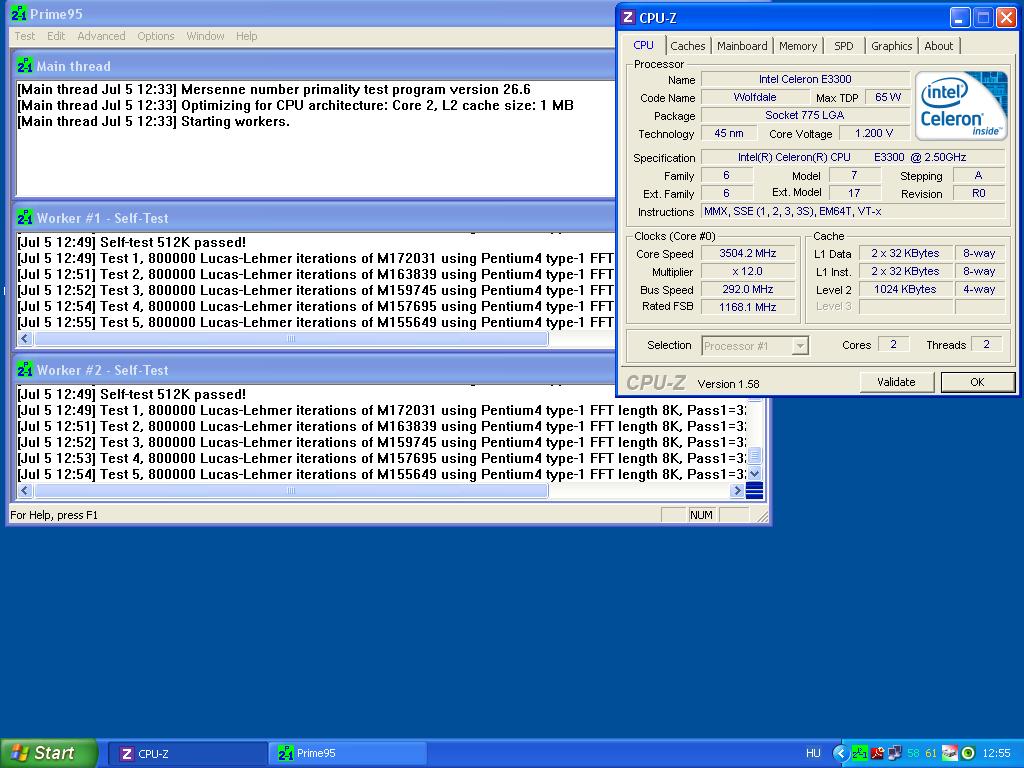Open the Windows Start menu
1024x768 pixels.
pyautogui.click(x=49, y=753)
